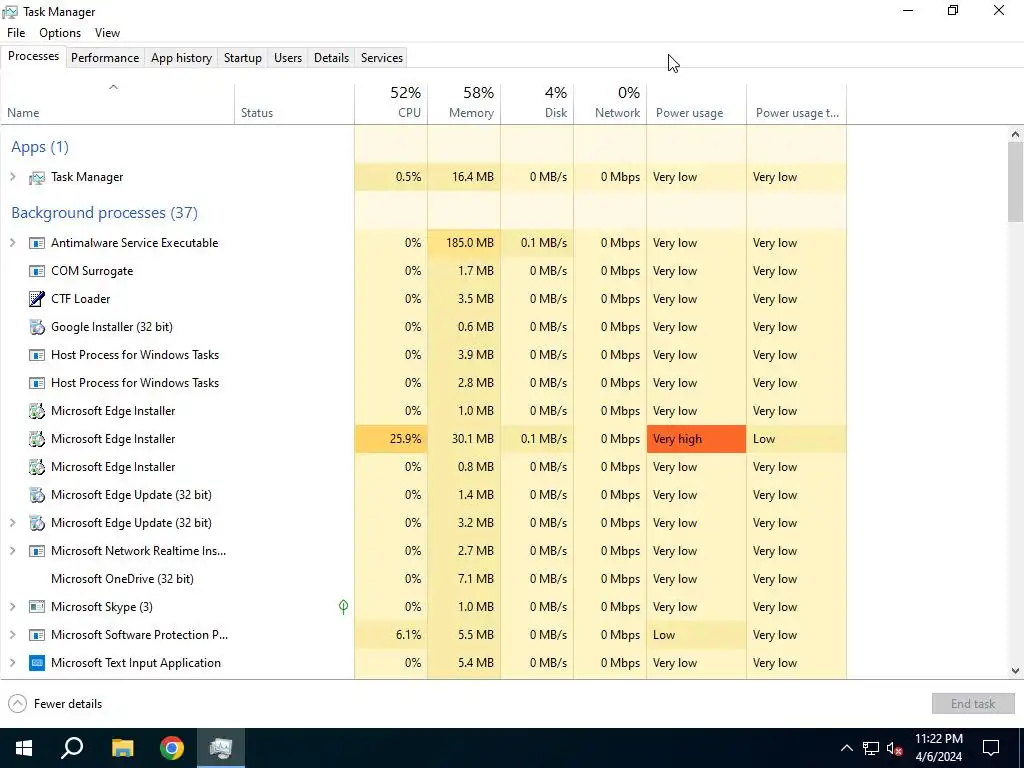Open the File menu

[16, 33]
